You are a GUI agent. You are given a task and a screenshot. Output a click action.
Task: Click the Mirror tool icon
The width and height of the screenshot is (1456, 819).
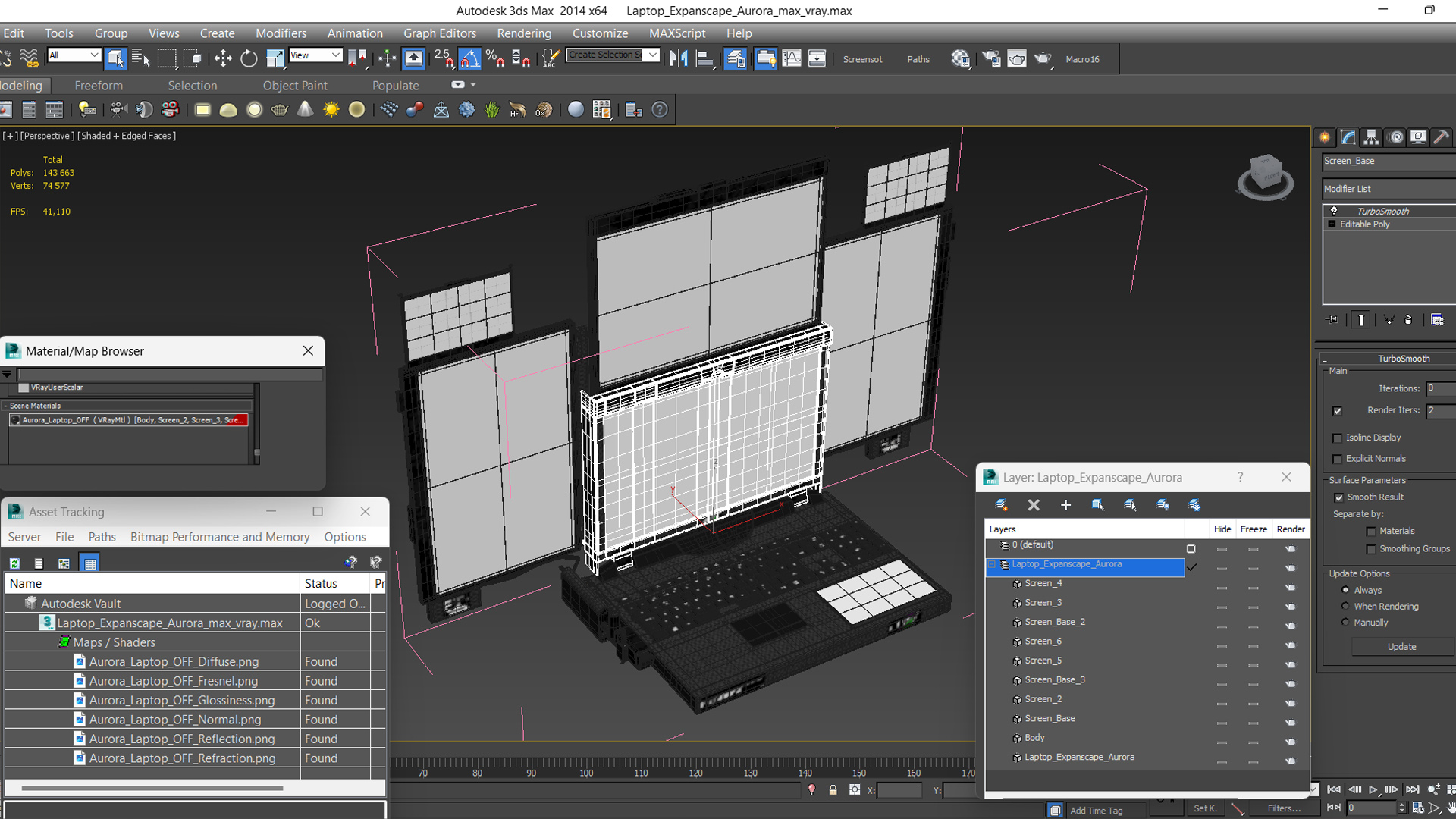click(679, 58)
